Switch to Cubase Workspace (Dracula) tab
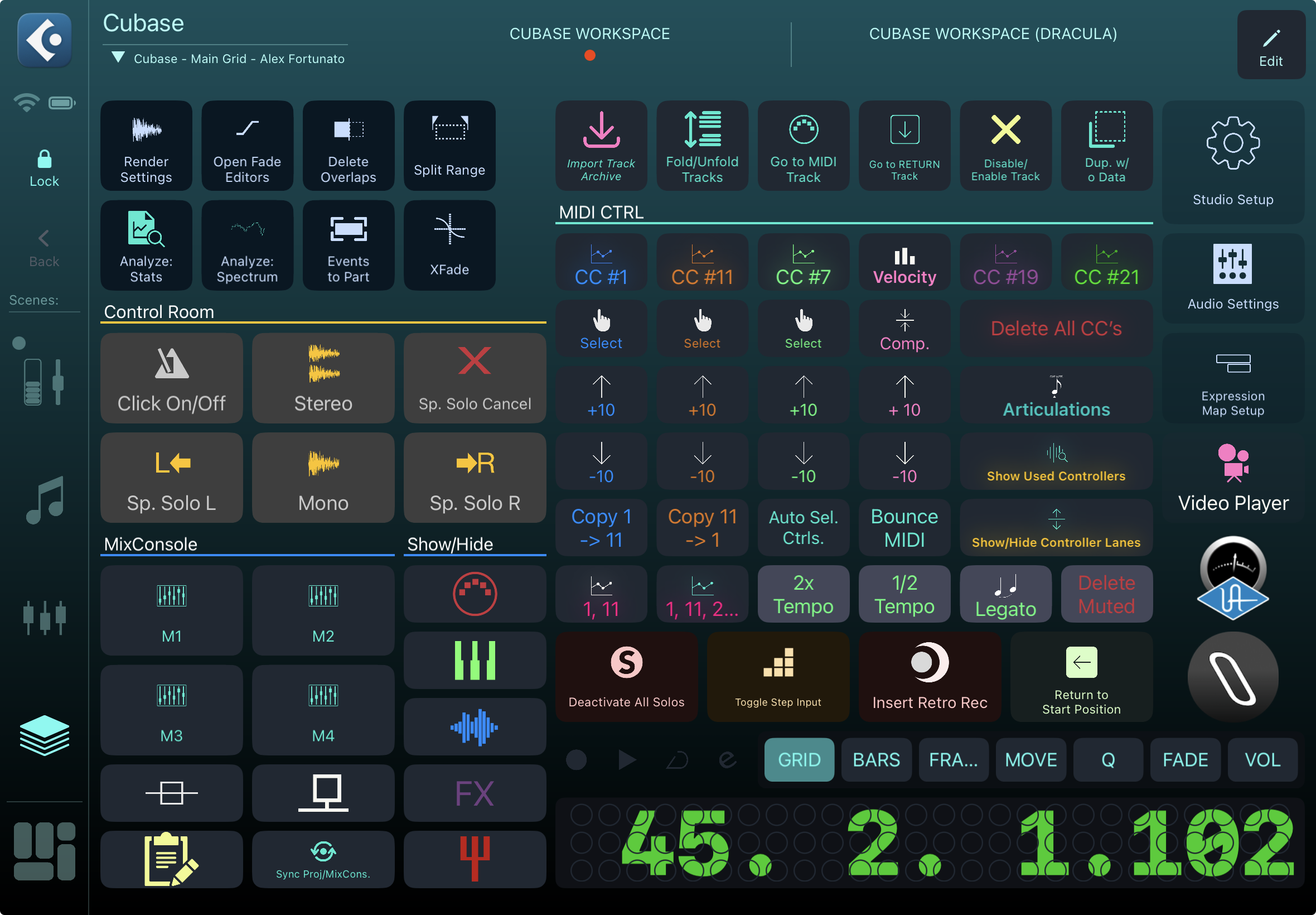The image size is (1316, 915). (993, 35)
